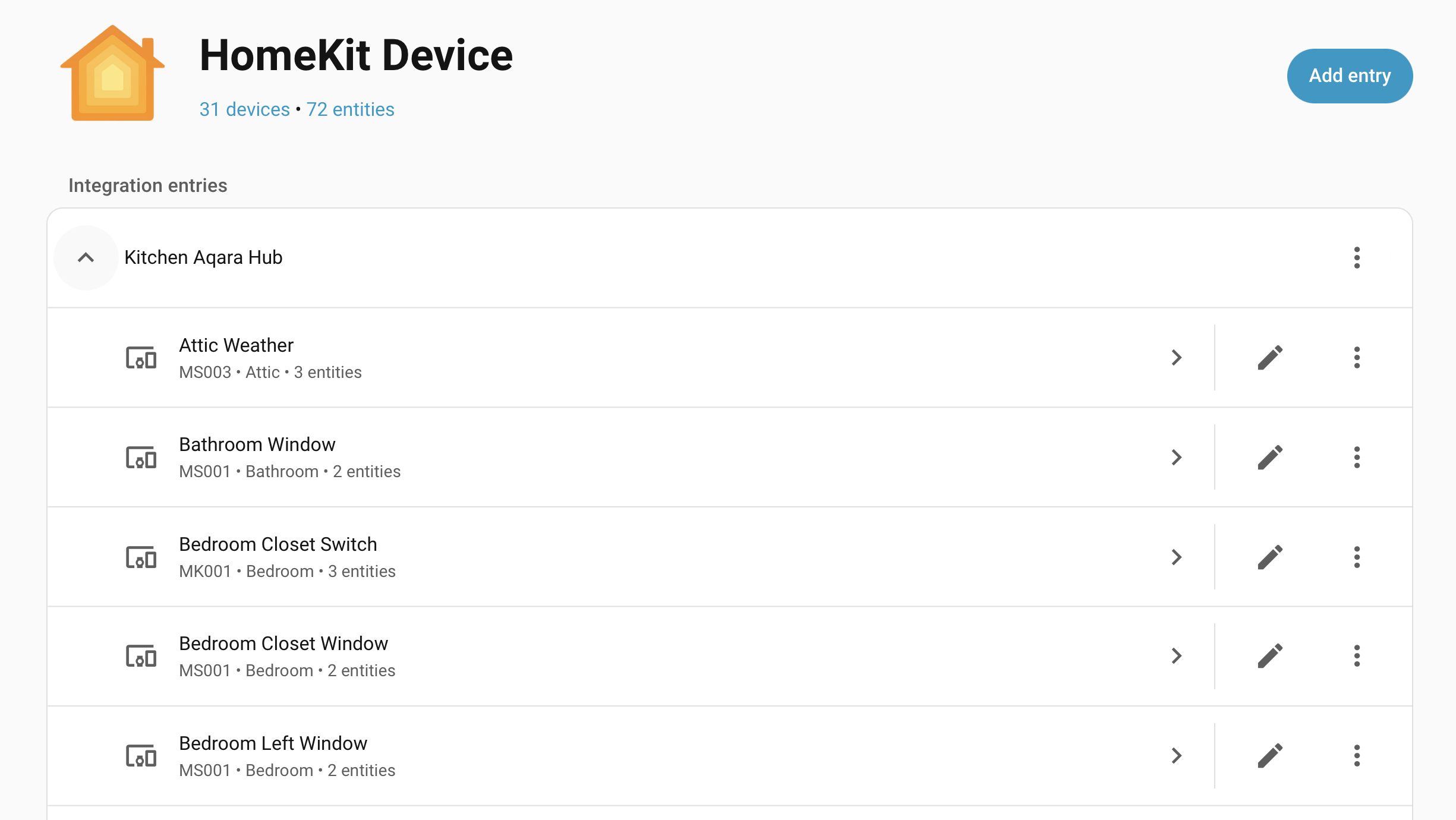Rename Bedroom Closet Window via pencil icon
Image resolution: width=1456 pixels, height=820 pixels.
tap(1270, 656)
